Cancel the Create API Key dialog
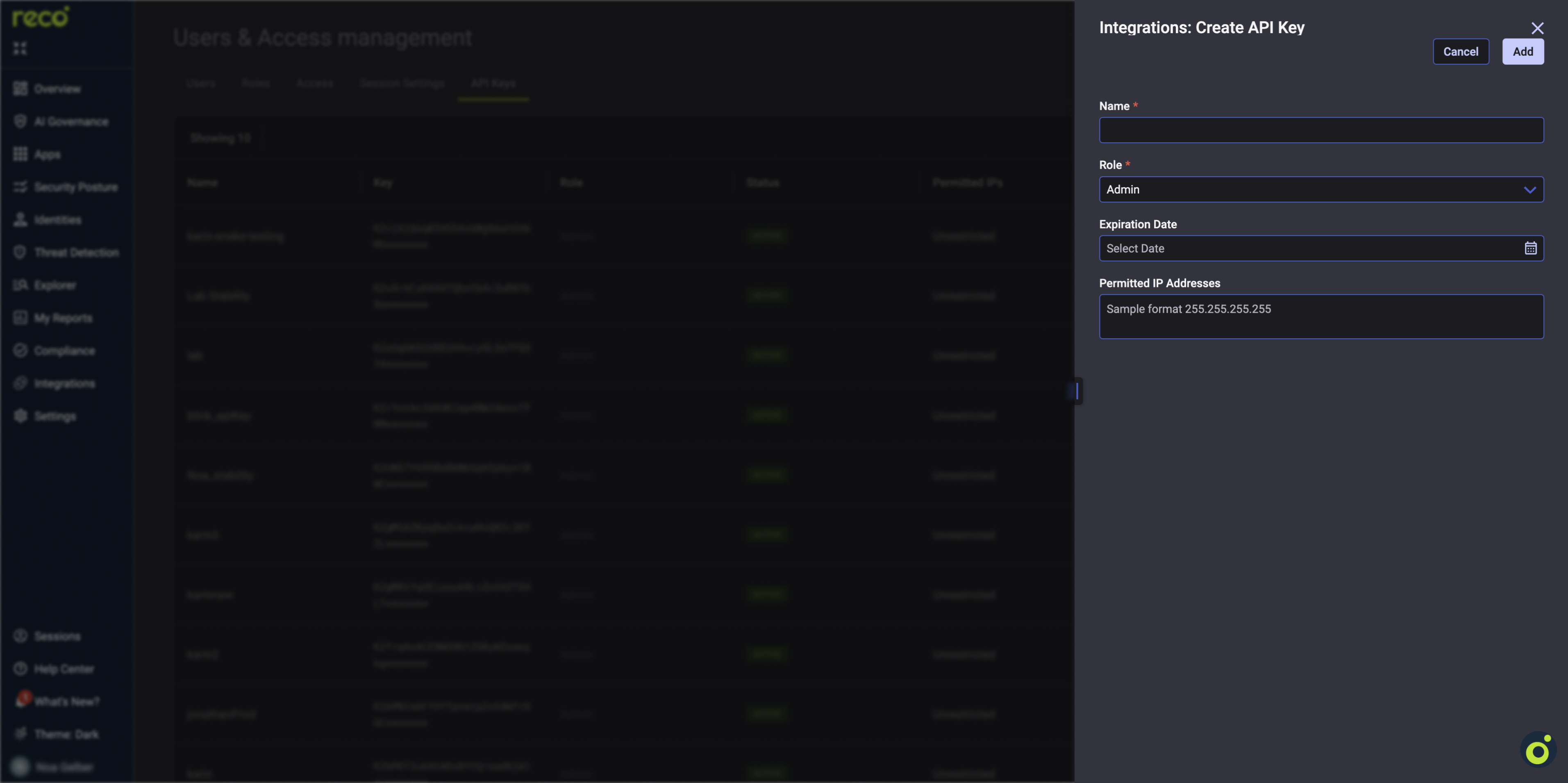1568x783 pixels. [1461, 52]
